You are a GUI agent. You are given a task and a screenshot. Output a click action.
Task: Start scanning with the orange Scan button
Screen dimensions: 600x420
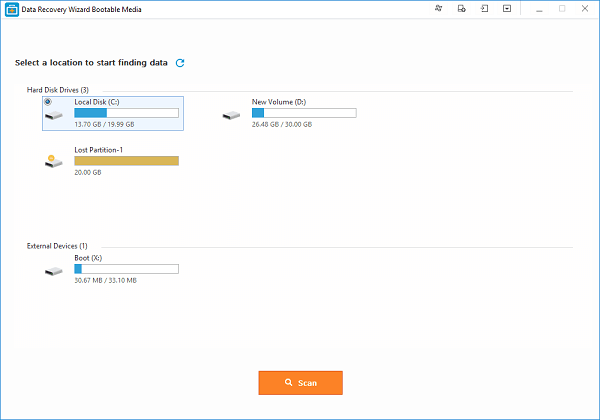click(300, 382)
